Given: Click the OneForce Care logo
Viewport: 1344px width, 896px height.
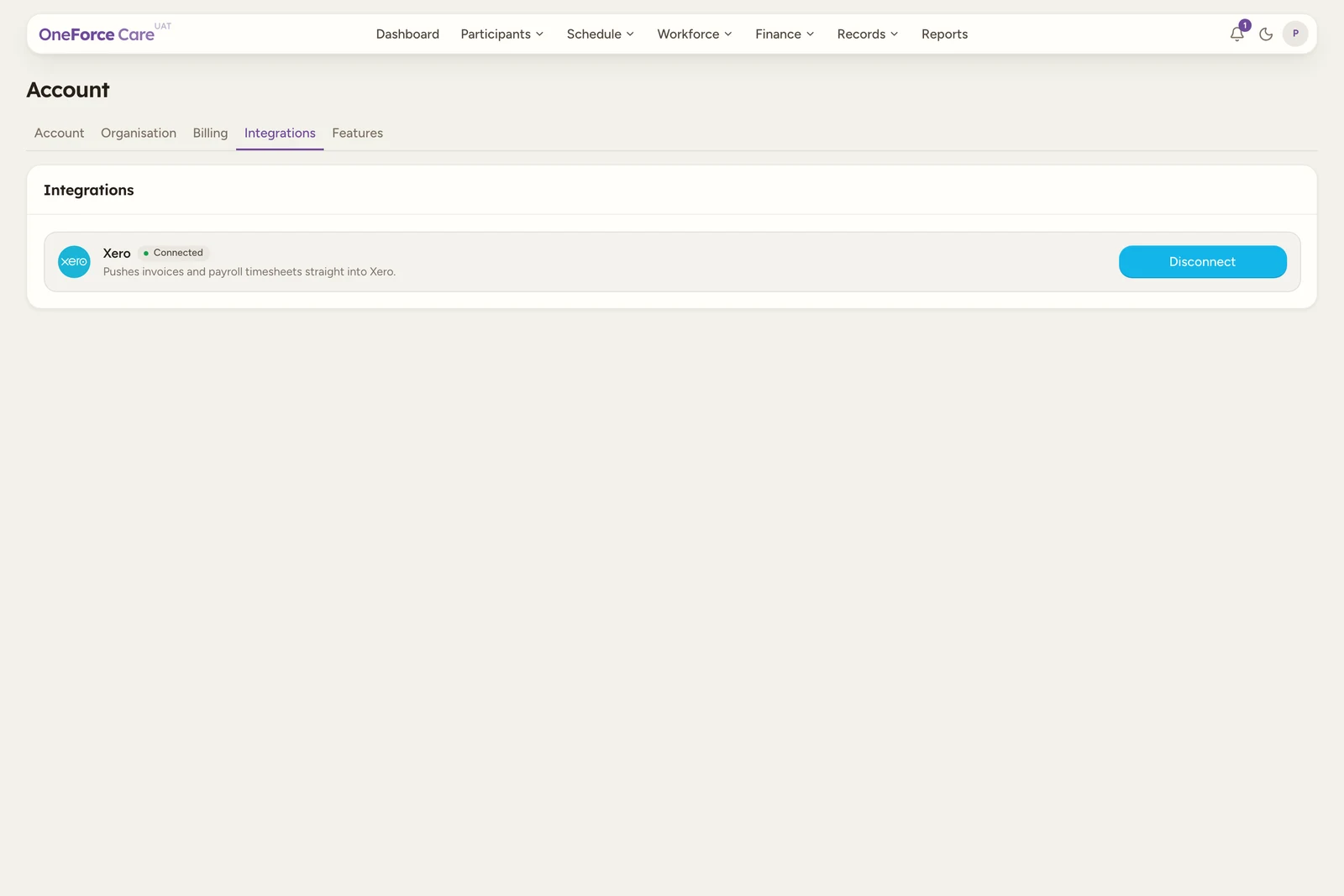Looking at the screenshot, I should click(97, 34).
